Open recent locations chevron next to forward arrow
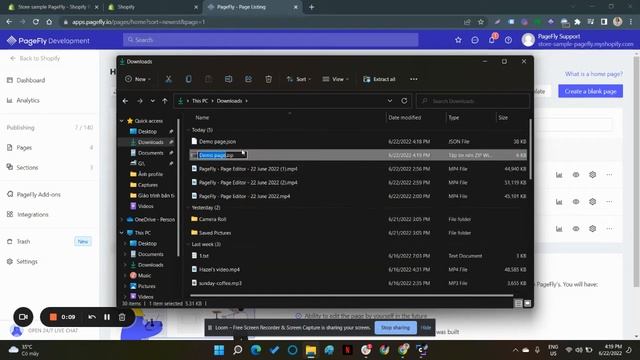This screenshot has height=360, width=640. click(152, 101)
